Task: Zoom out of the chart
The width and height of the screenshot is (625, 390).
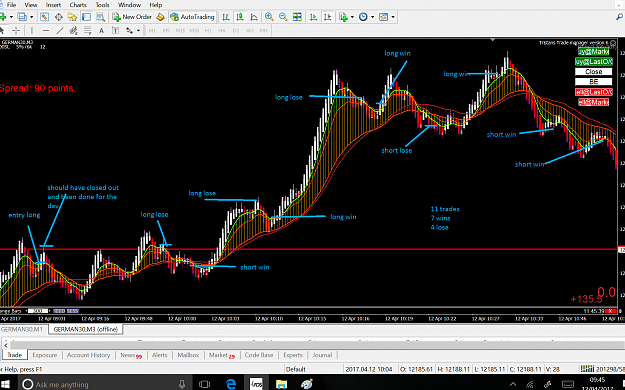Action: [x=283, y=17]
